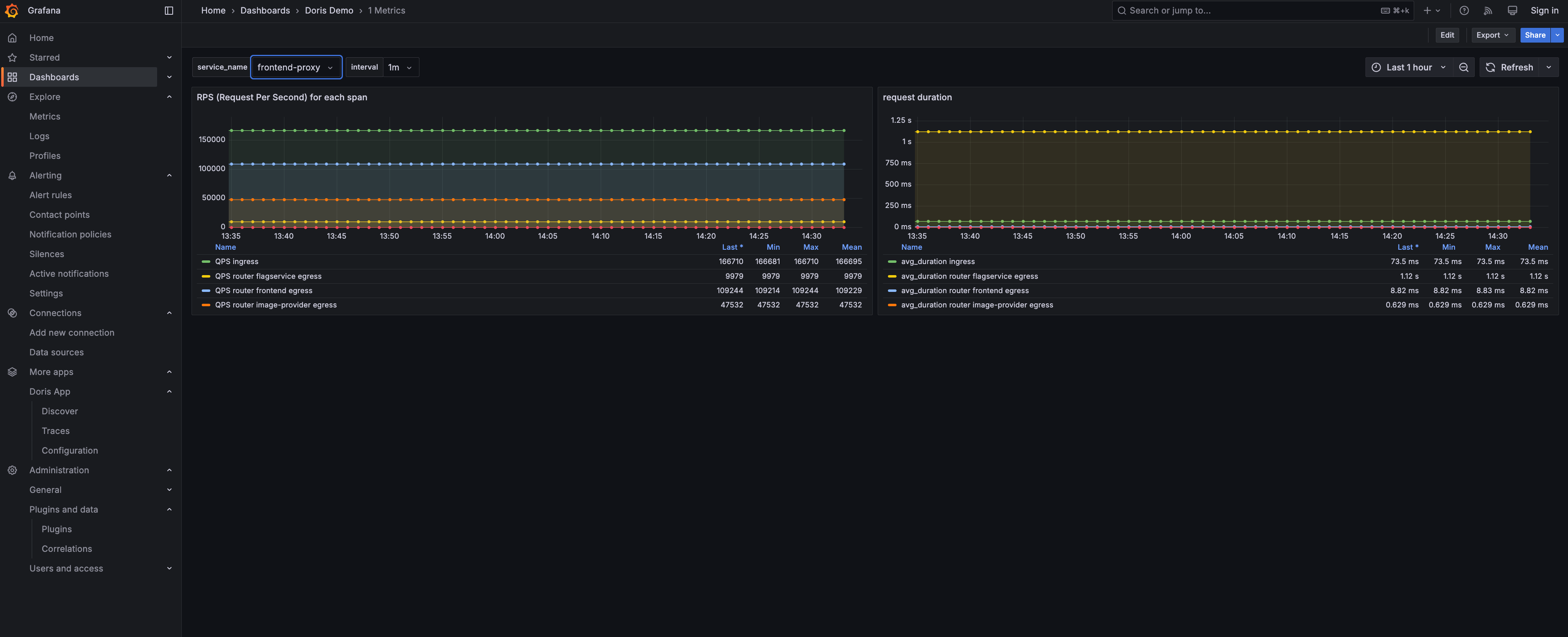
Task: Open the service_name frontend-proxy dropdown
Action: (296, 67)
